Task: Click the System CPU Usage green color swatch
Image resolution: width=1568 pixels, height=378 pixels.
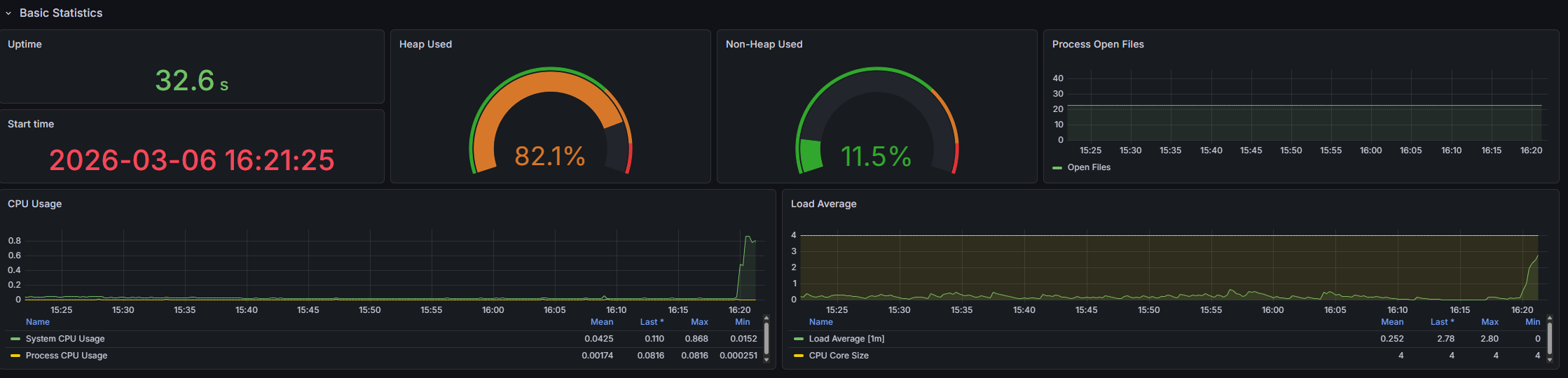Action: pos(15,339)
